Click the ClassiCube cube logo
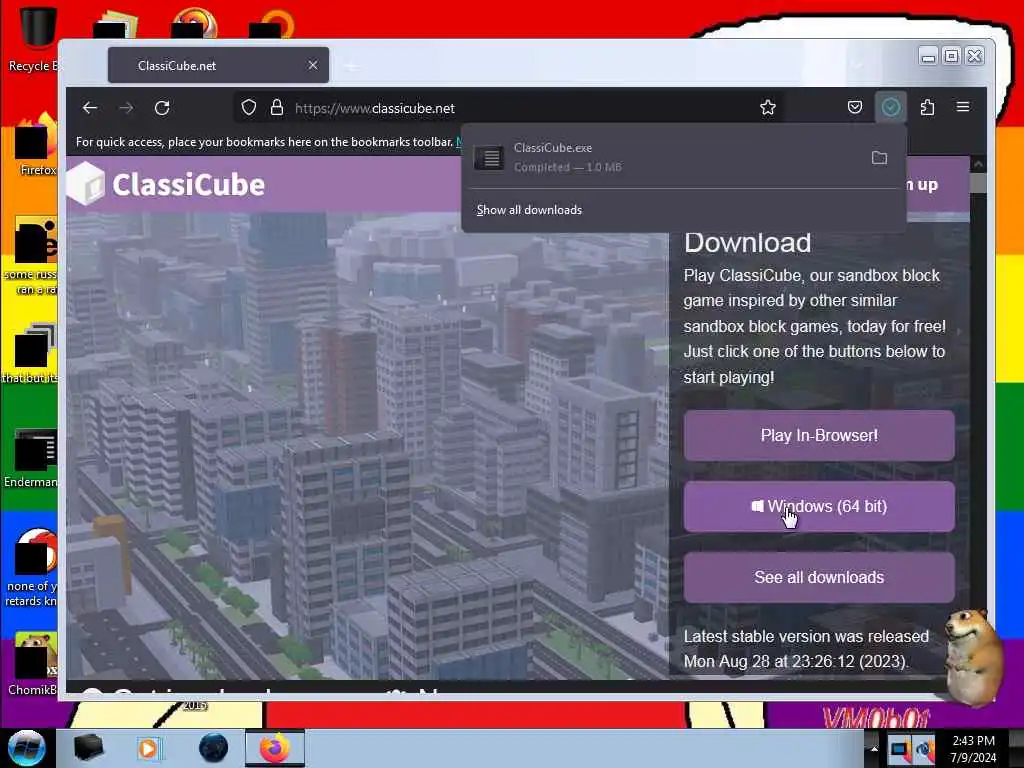The width and height of the screenshot is (1024, 768). click(86, 184)
